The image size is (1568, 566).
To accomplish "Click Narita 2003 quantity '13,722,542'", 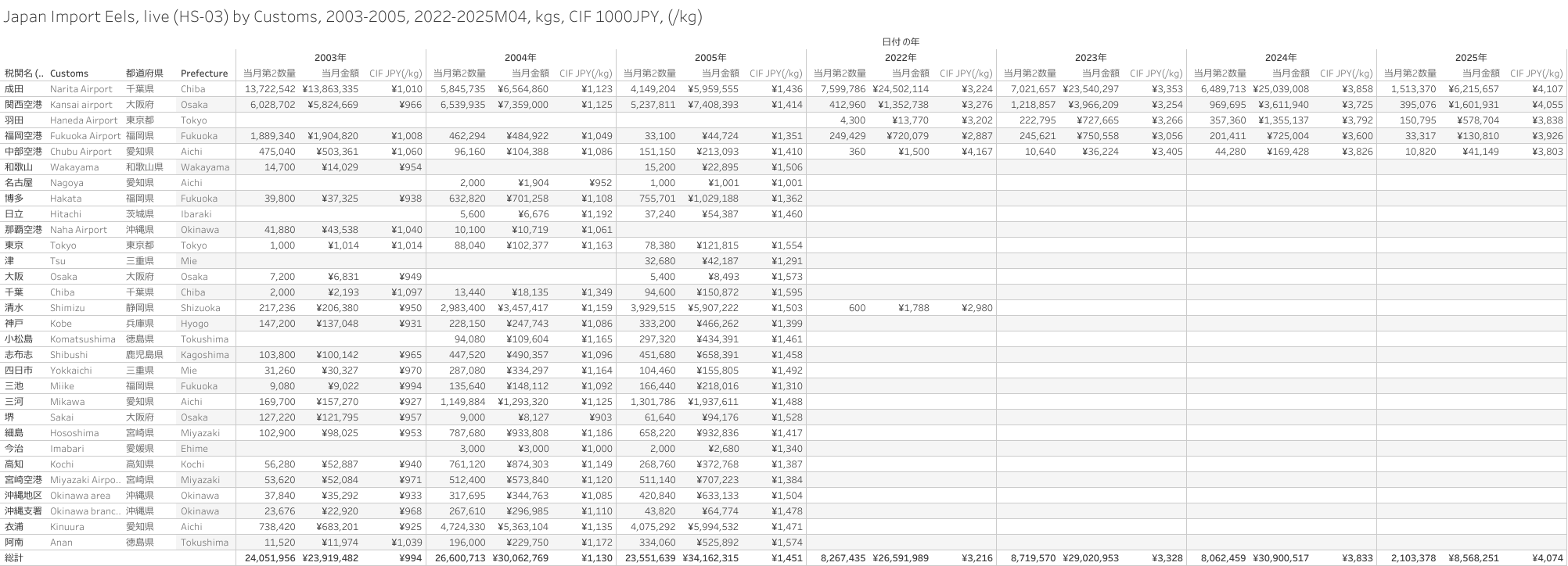I will (x=270, y=89).
